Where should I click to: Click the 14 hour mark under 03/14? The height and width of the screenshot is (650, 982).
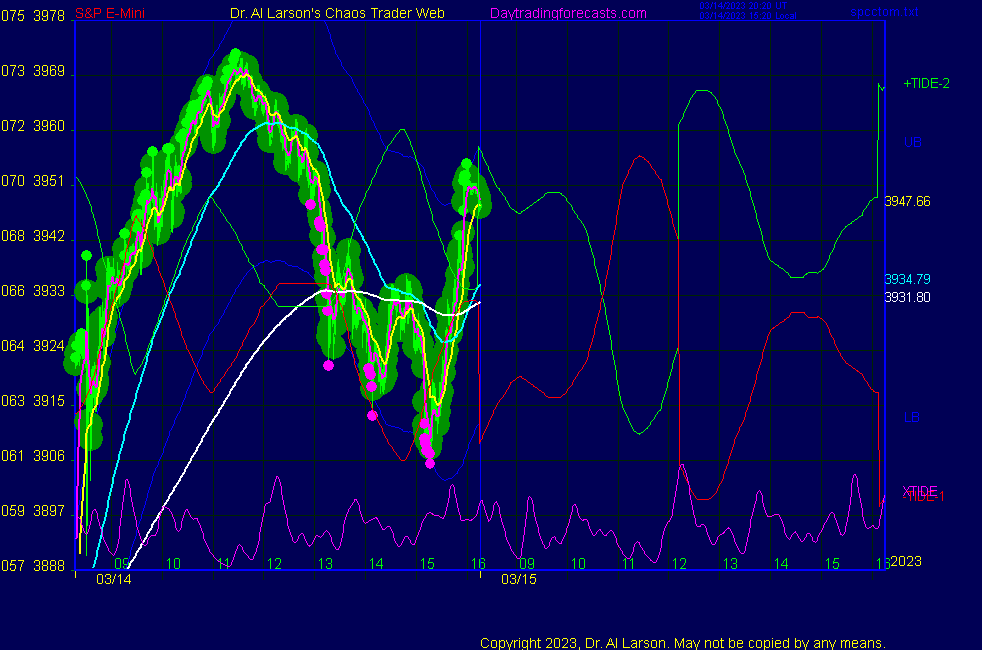pos(376,564)
